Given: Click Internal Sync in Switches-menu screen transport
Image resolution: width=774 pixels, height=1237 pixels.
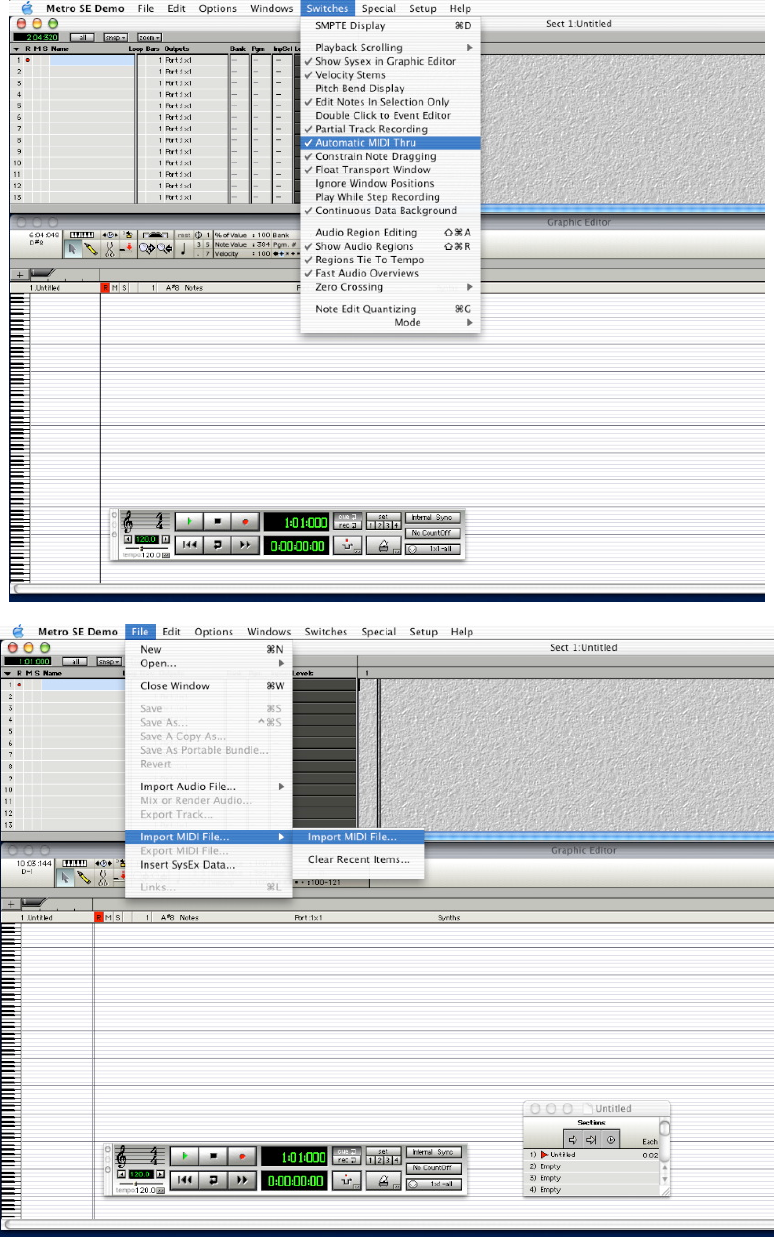Looking at the screenshot, I should pyautogui.click(x=432, y=517).
